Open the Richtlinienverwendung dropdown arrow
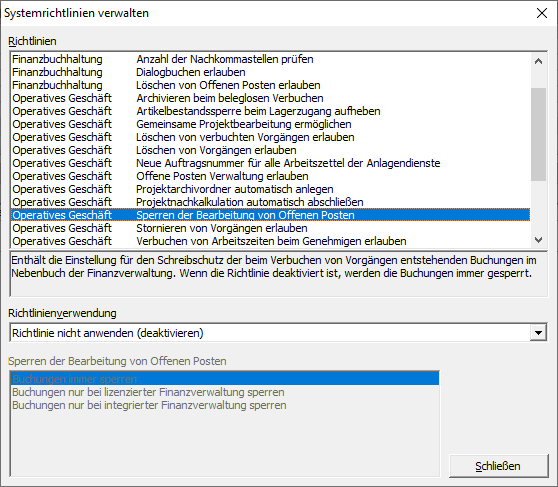Image resolution: width=558 pixels, height=487 pixels. (538, 333)
